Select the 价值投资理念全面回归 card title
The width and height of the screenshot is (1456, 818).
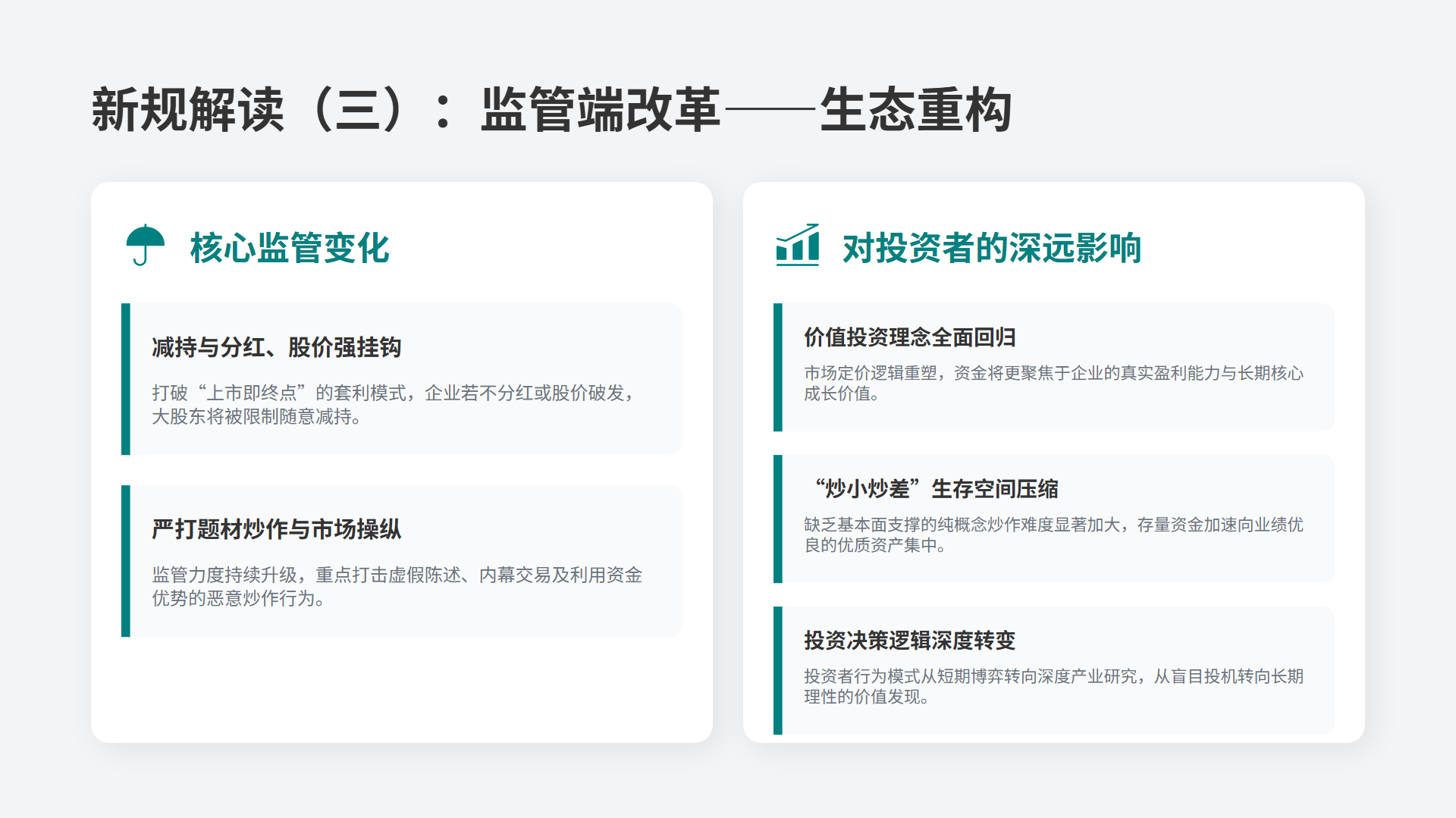[910, 337]
